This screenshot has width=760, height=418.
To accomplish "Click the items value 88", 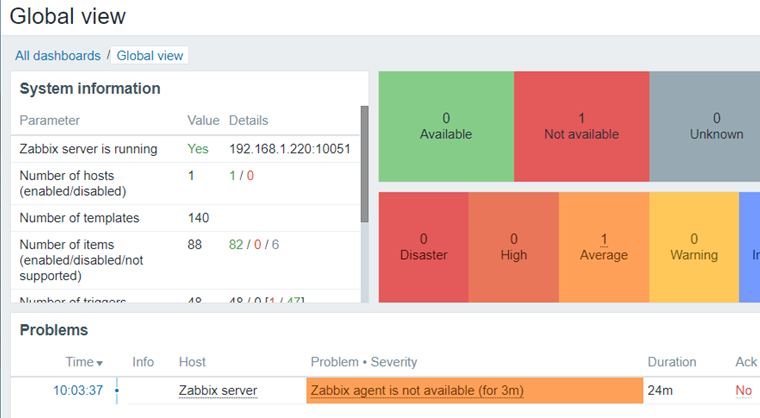I will coord(194,244).
